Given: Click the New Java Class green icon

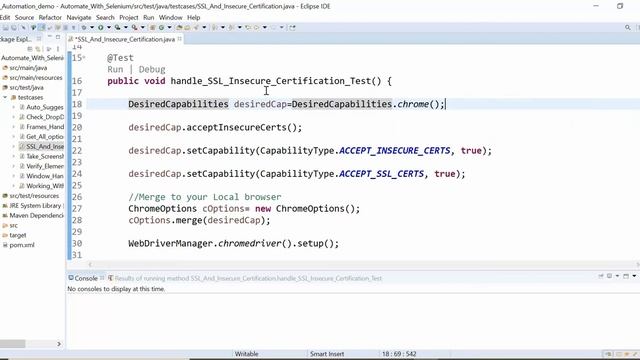Looking at the screenshot, I should pos(162,27).
